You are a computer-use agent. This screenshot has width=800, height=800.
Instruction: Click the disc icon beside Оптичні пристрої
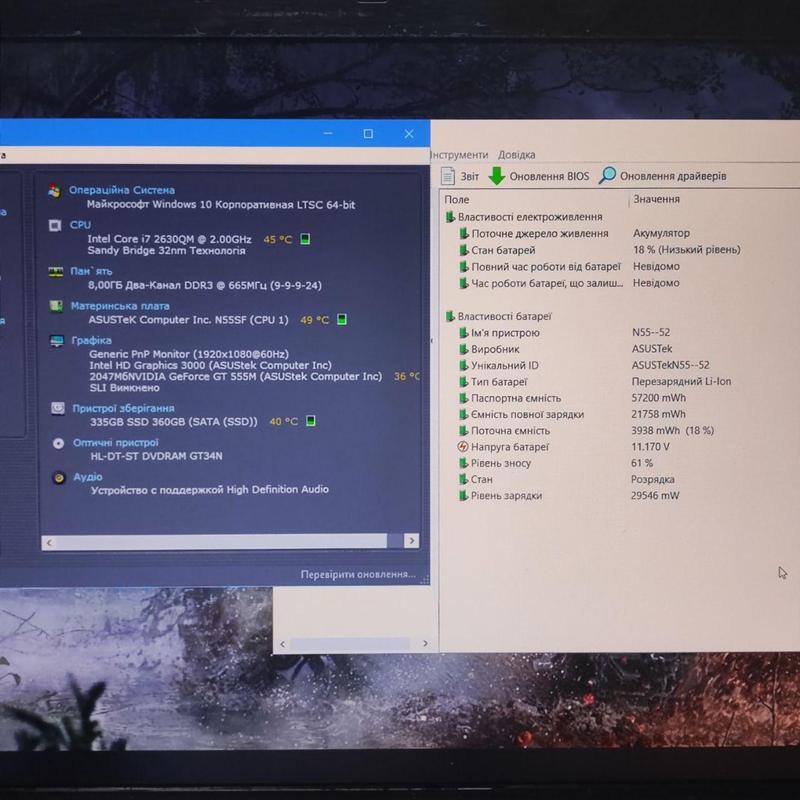58,443
